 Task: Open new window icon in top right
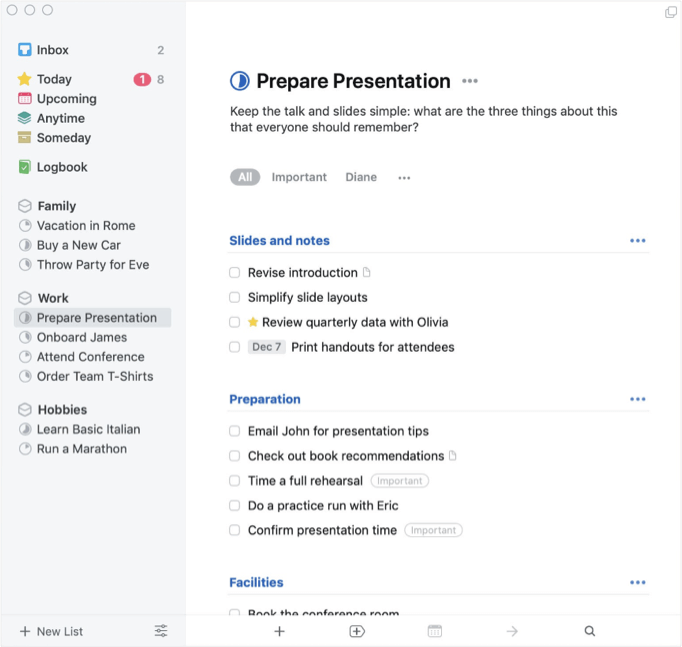671,12
